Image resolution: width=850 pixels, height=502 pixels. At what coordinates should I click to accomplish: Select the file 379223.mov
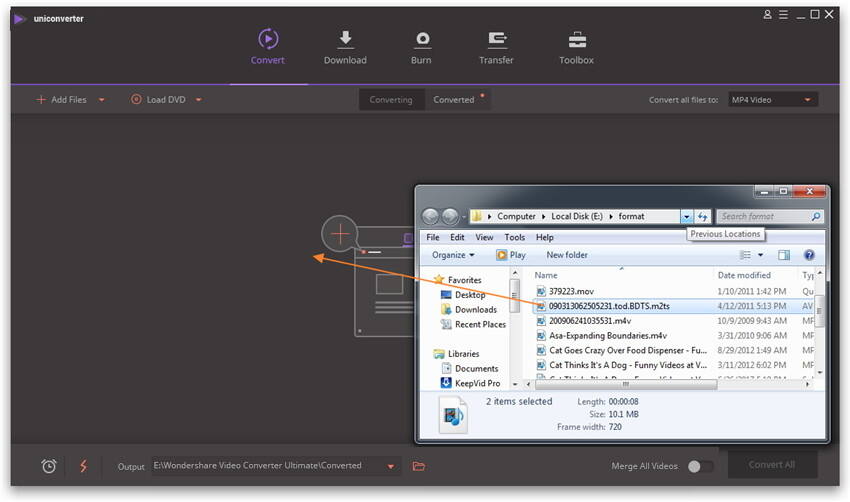pos(565,292)
